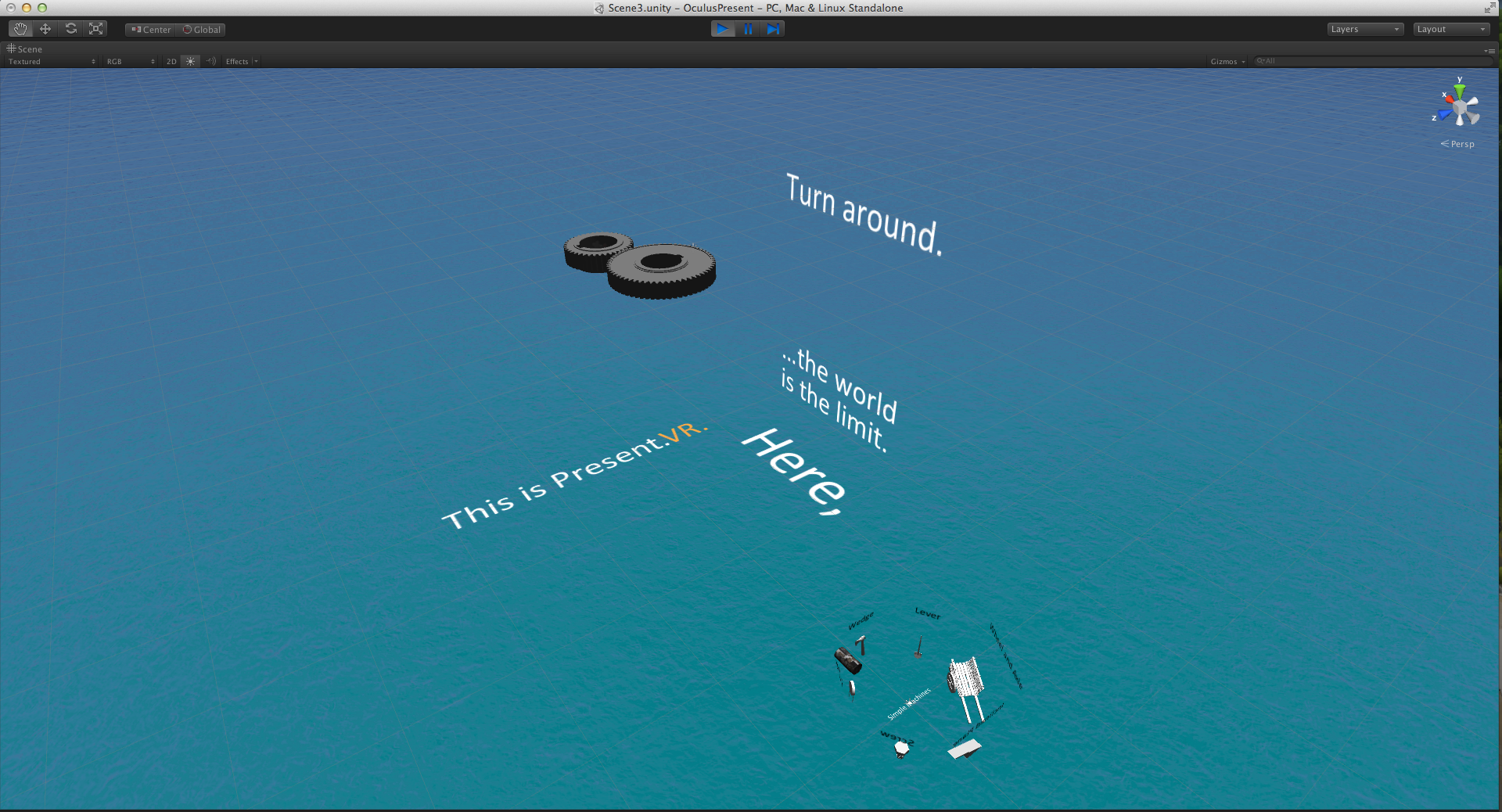The height and width of the screenshot is (812, 1502).
Task: Toggle the Global handle rotation button
Action: click(202, 30)
